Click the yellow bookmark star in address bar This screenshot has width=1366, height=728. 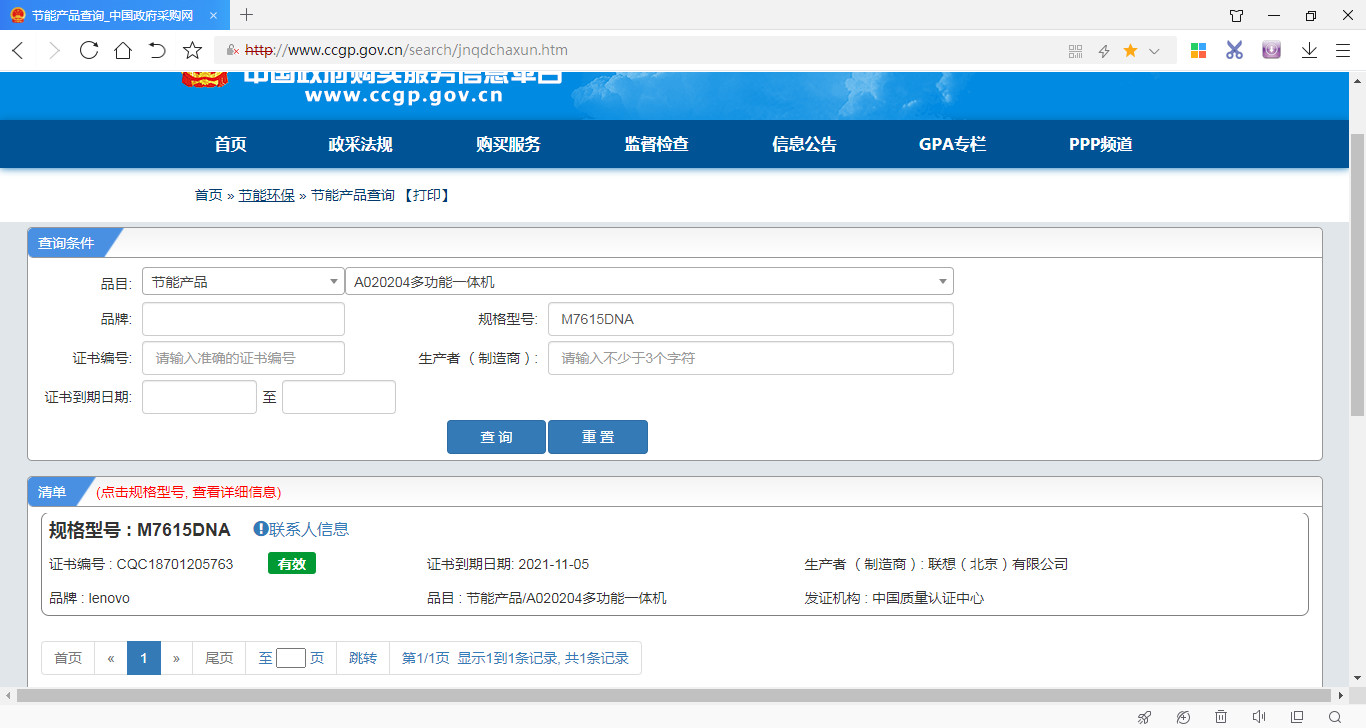click(1130, 50)
